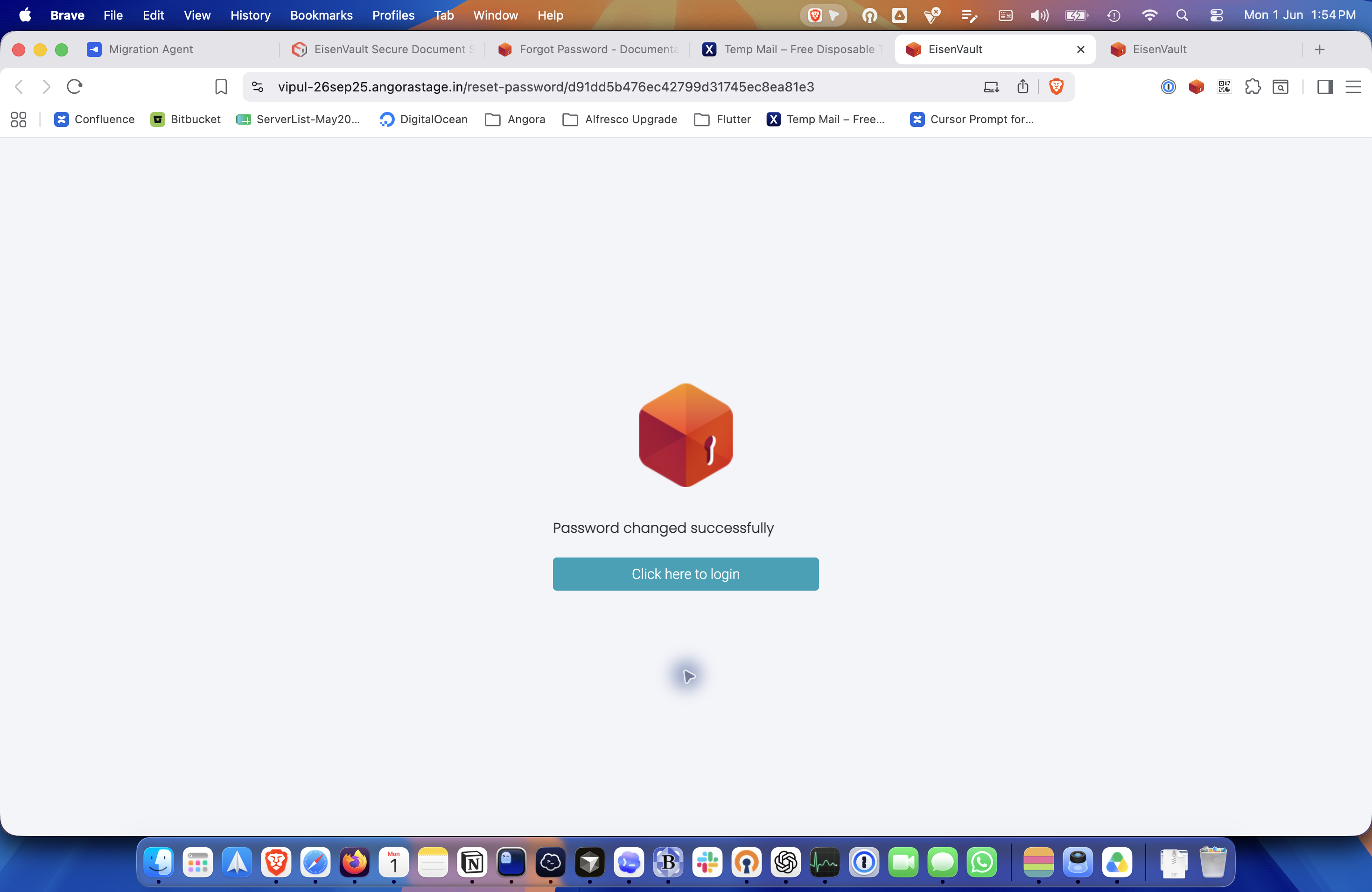Open the History menu

pyautogui.click(x=250, y=15)
